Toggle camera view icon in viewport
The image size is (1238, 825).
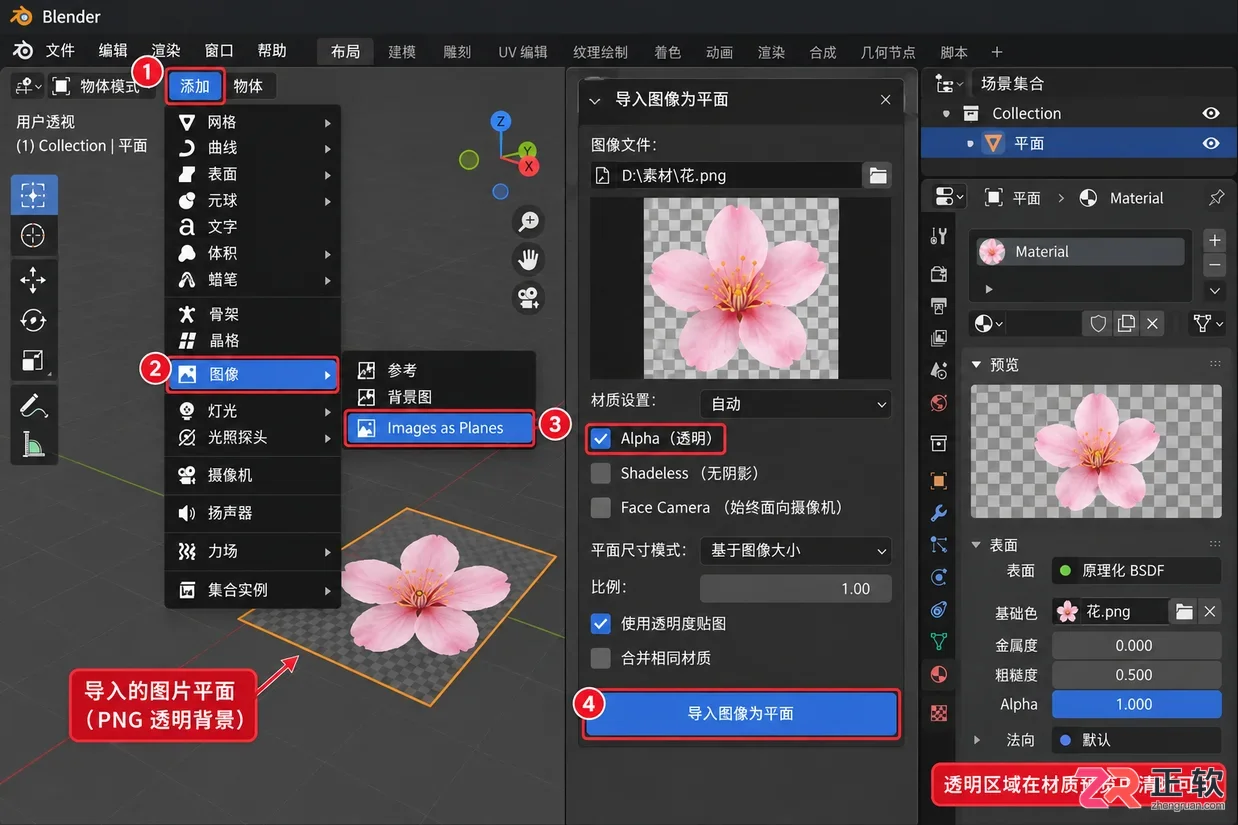tap(528, 297)
